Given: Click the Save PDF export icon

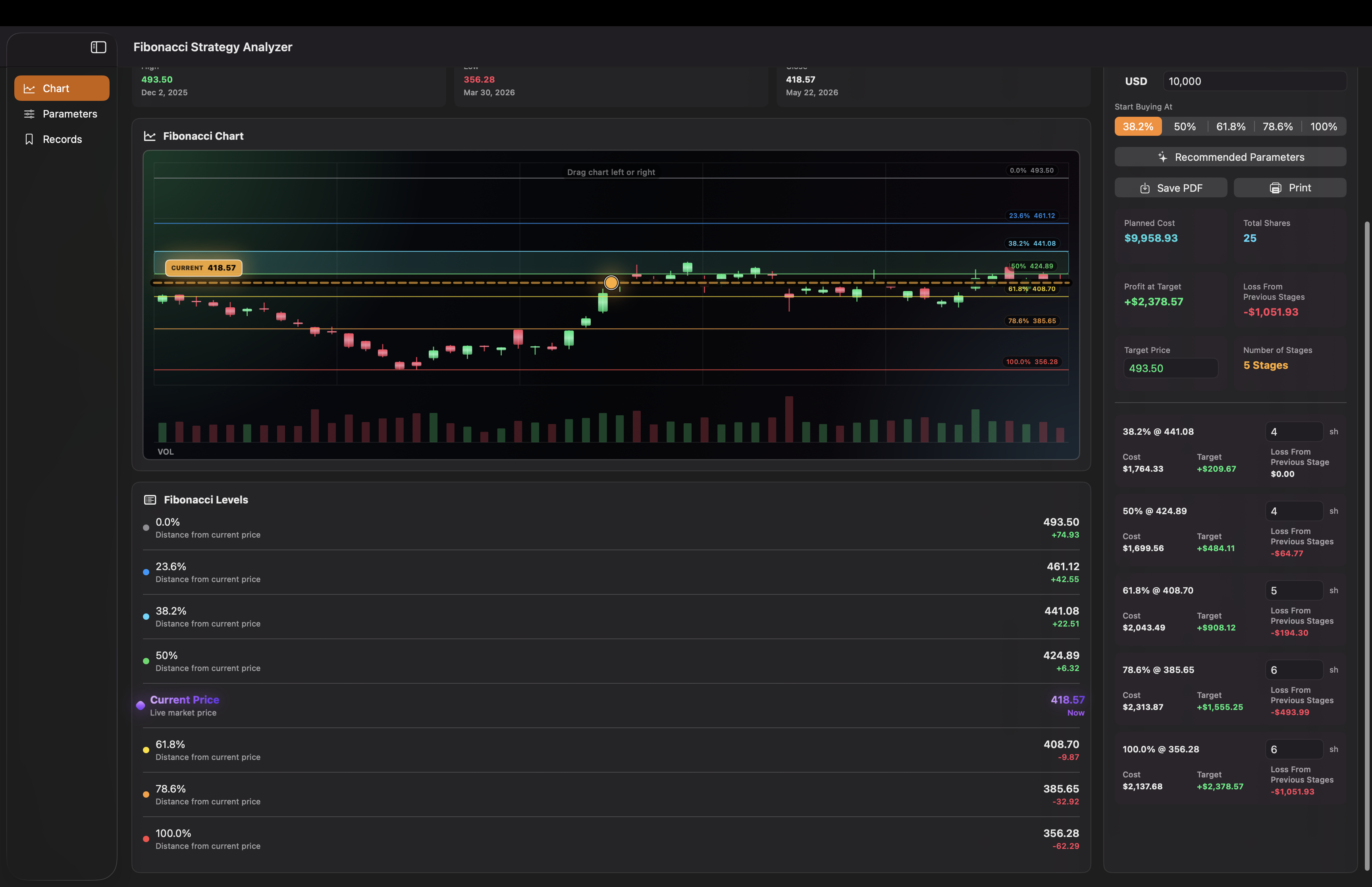Looking at the screenshot, I should click(x=1145, y=188).
